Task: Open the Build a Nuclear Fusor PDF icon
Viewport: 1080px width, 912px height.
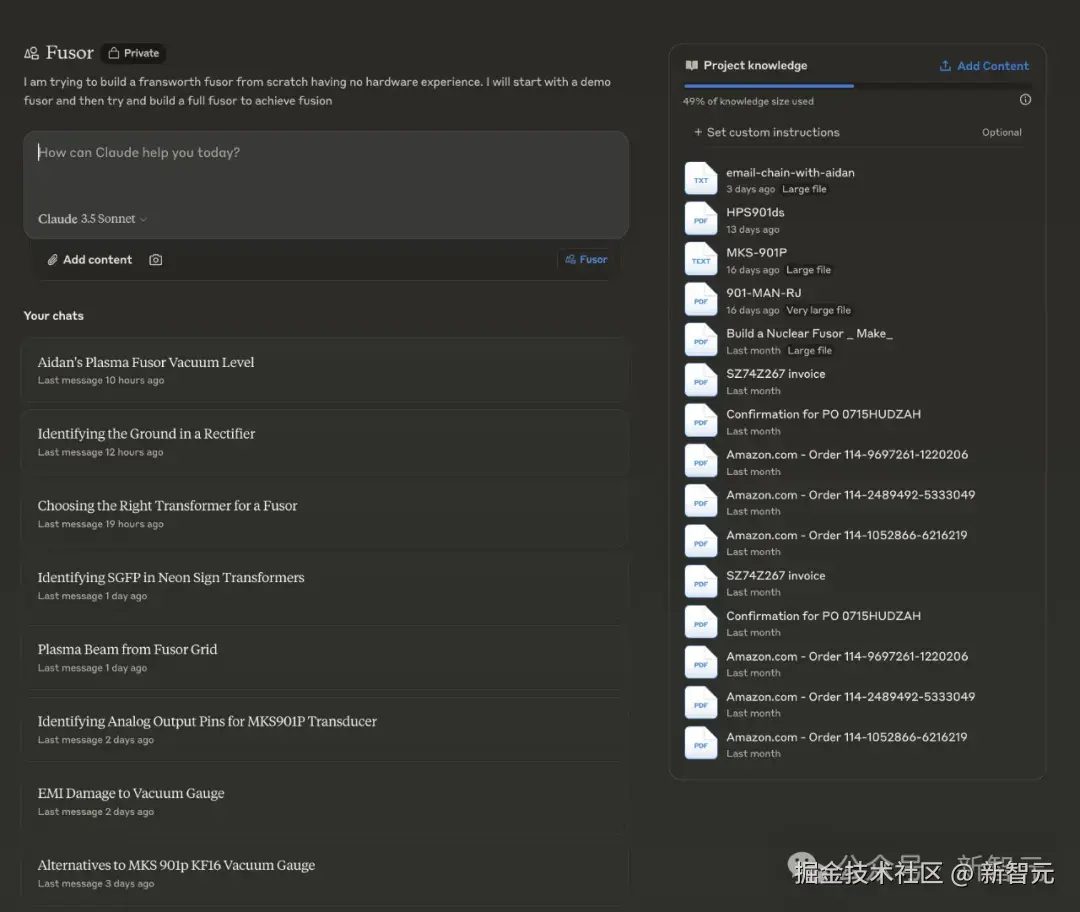Action: (700, 341)
